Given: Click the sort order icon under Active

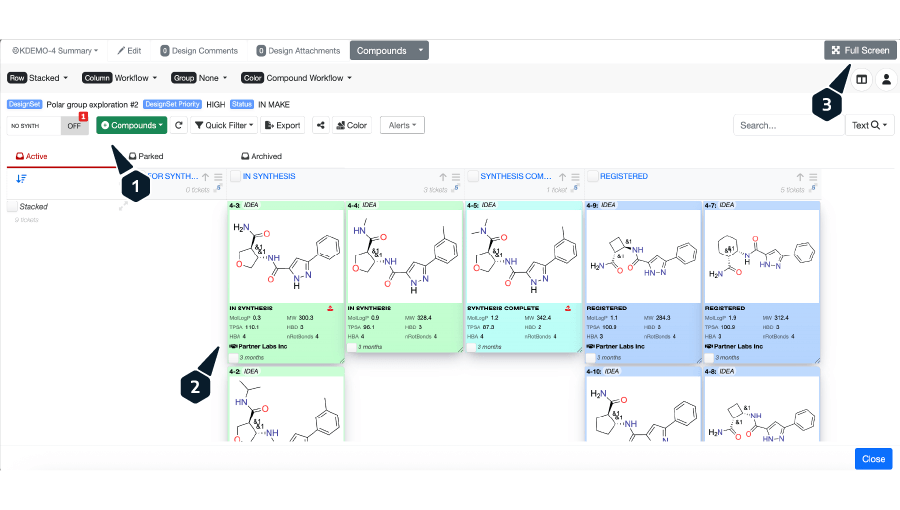Looking at the screenshot, I should pyautogui.click(x=21, y=178).
